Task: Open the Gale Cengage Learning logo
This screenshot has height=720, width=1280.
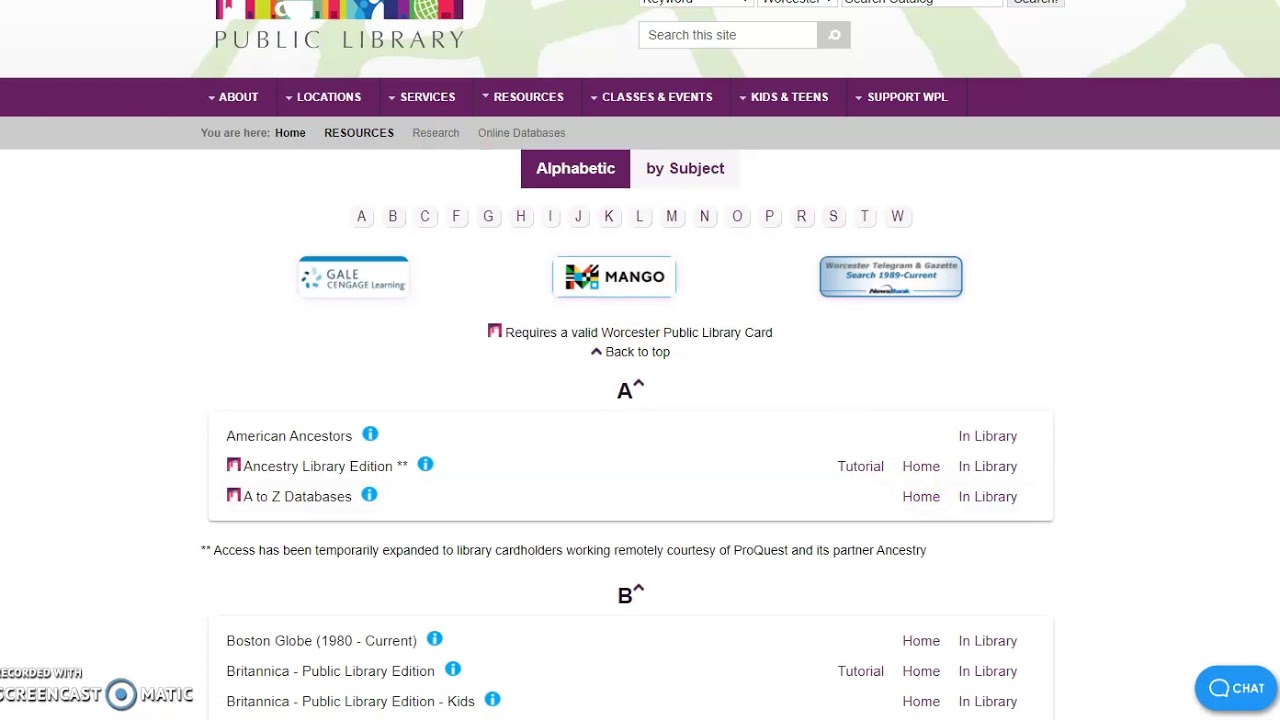Action: pyautogui.click(x=354, y=277)
